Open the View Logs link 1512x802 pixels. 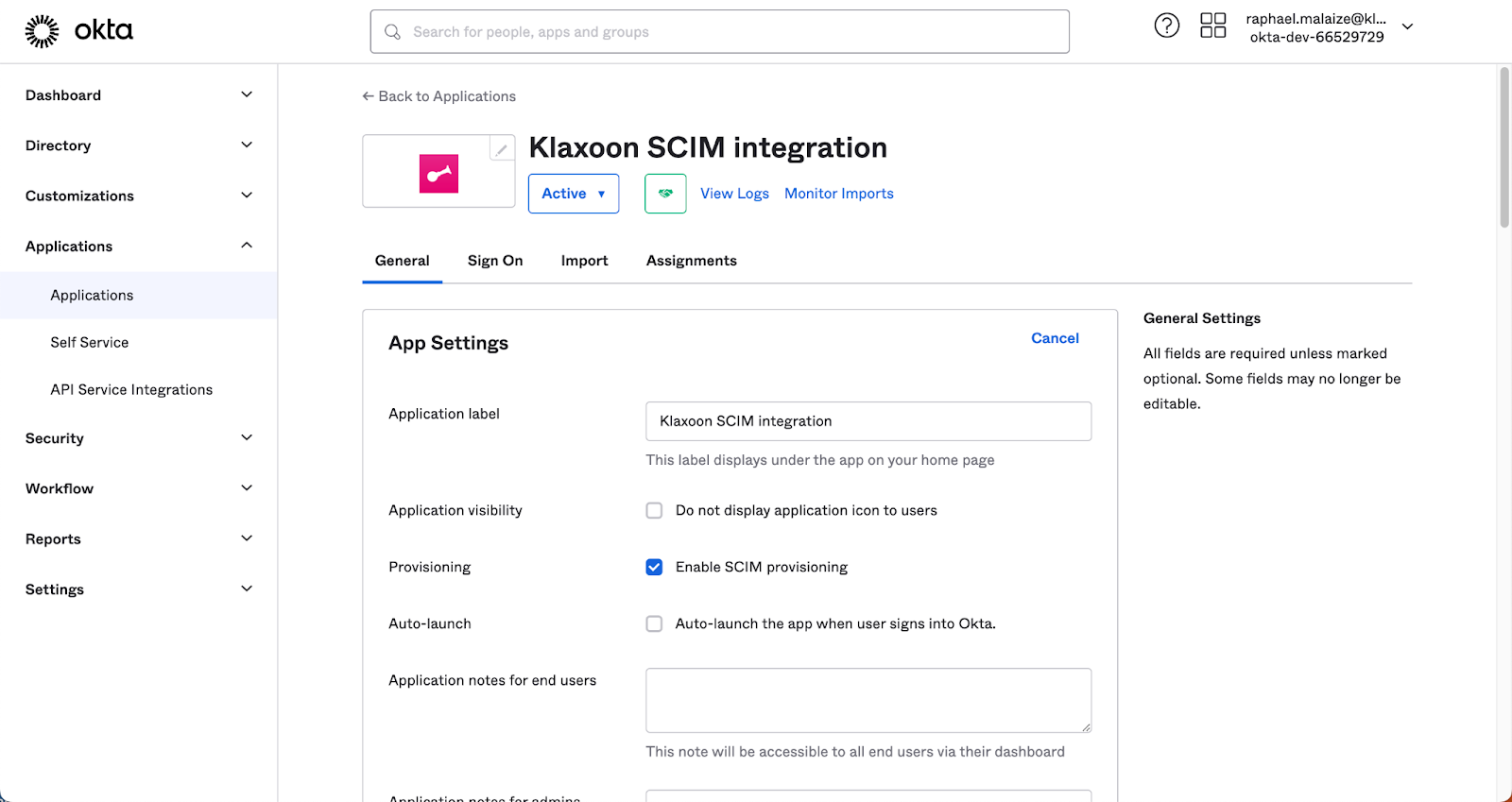(734, 194)
